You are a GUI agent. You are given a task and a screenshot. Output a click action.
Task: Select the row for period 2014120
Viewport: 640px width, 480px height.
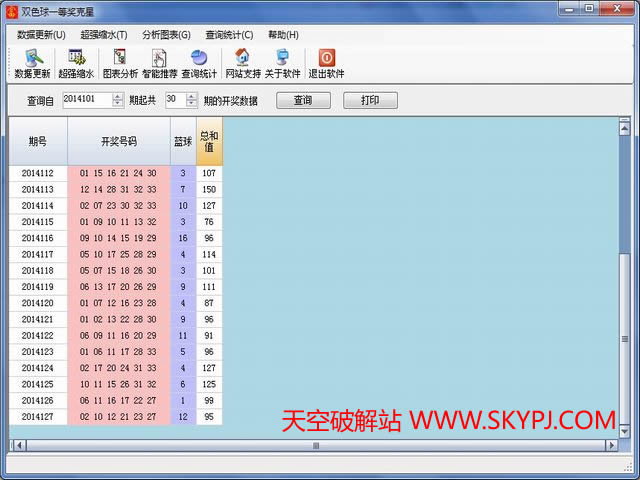click(38, 303)
